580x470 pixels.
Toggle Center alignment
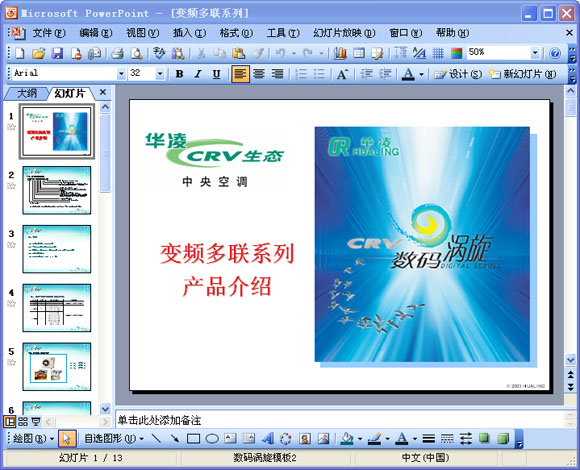click(259, 74)
